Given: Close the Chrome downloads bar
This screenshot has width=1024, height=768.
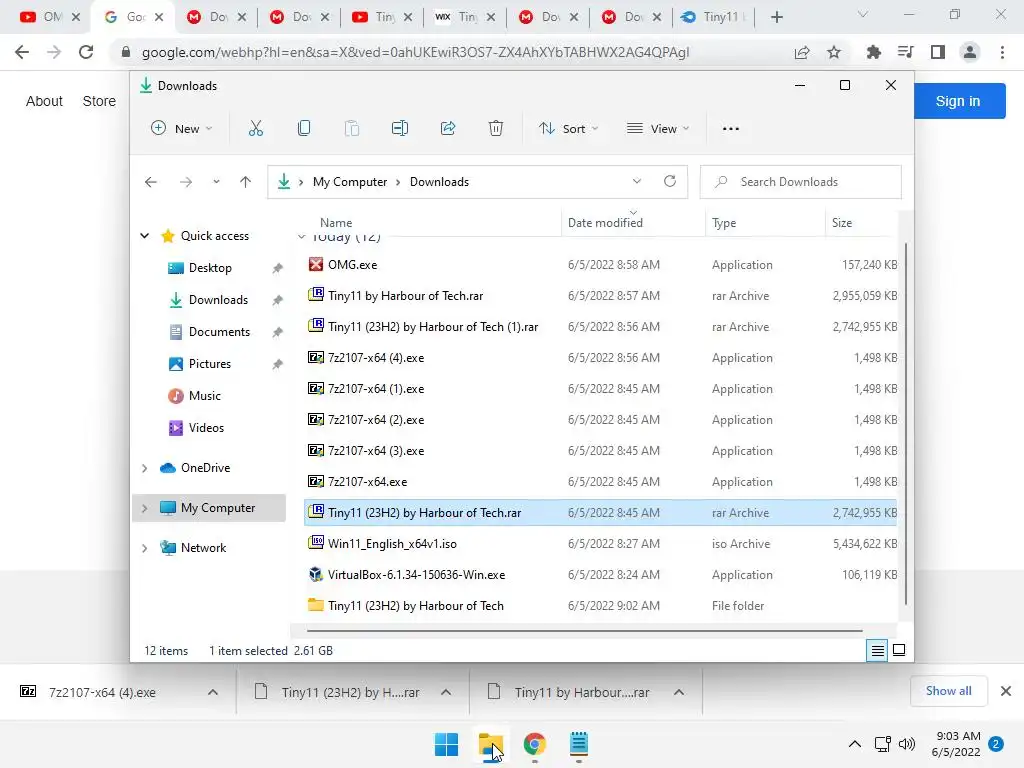Looking at the screenshot, I should (1006, 691).
